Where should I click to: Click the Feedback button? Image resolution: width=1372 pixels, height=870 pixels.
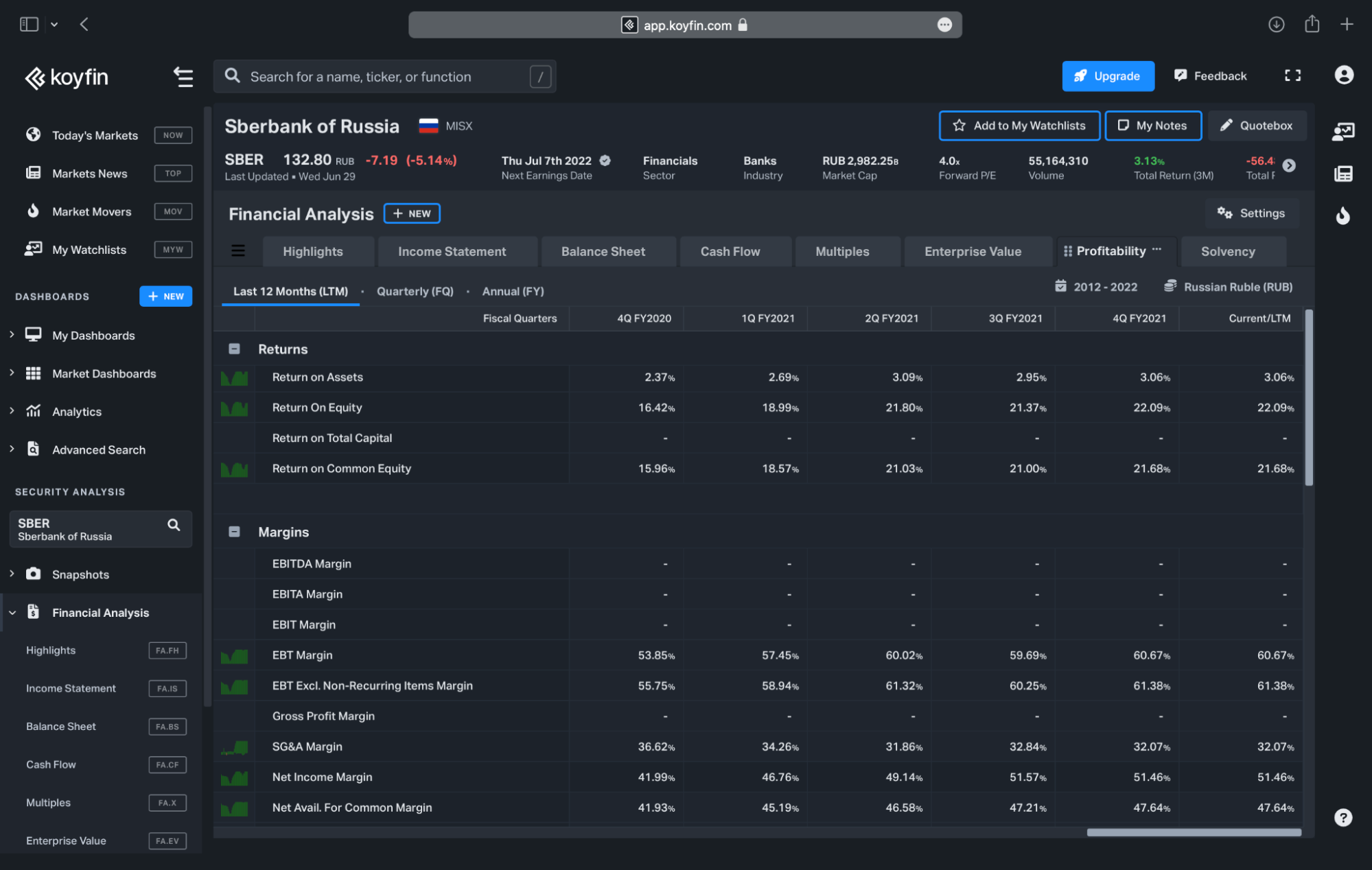point(1210,75)
